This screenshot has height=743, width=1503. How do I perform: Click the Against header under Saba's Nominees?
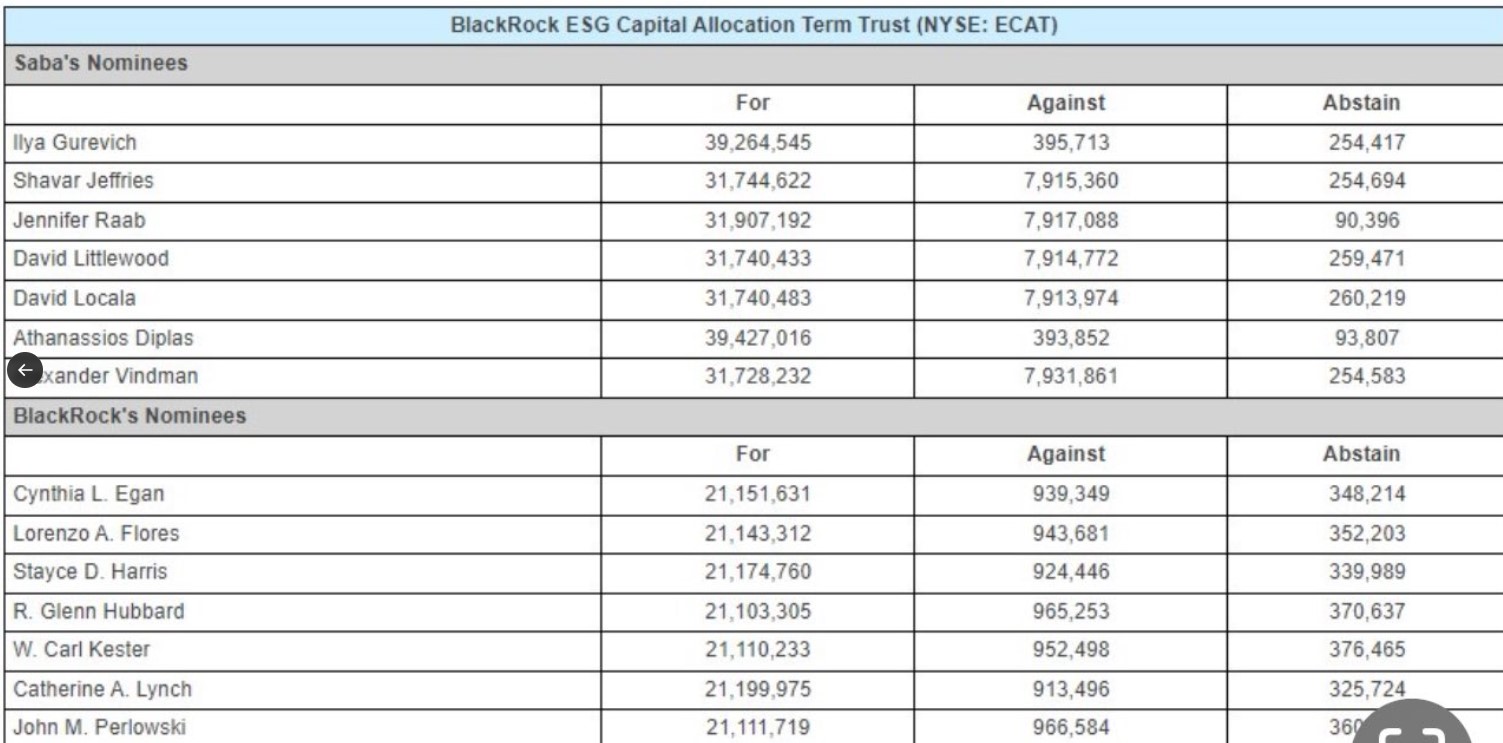1066,103
